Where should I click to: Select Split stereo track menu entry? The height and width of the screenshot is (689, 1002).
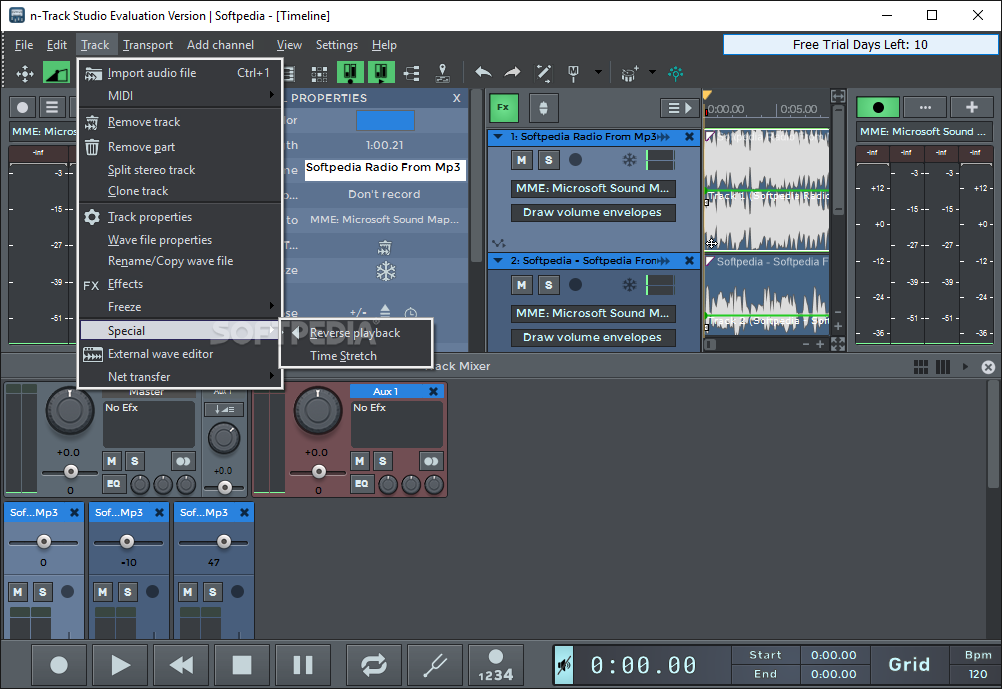click(x=180, y=170)
